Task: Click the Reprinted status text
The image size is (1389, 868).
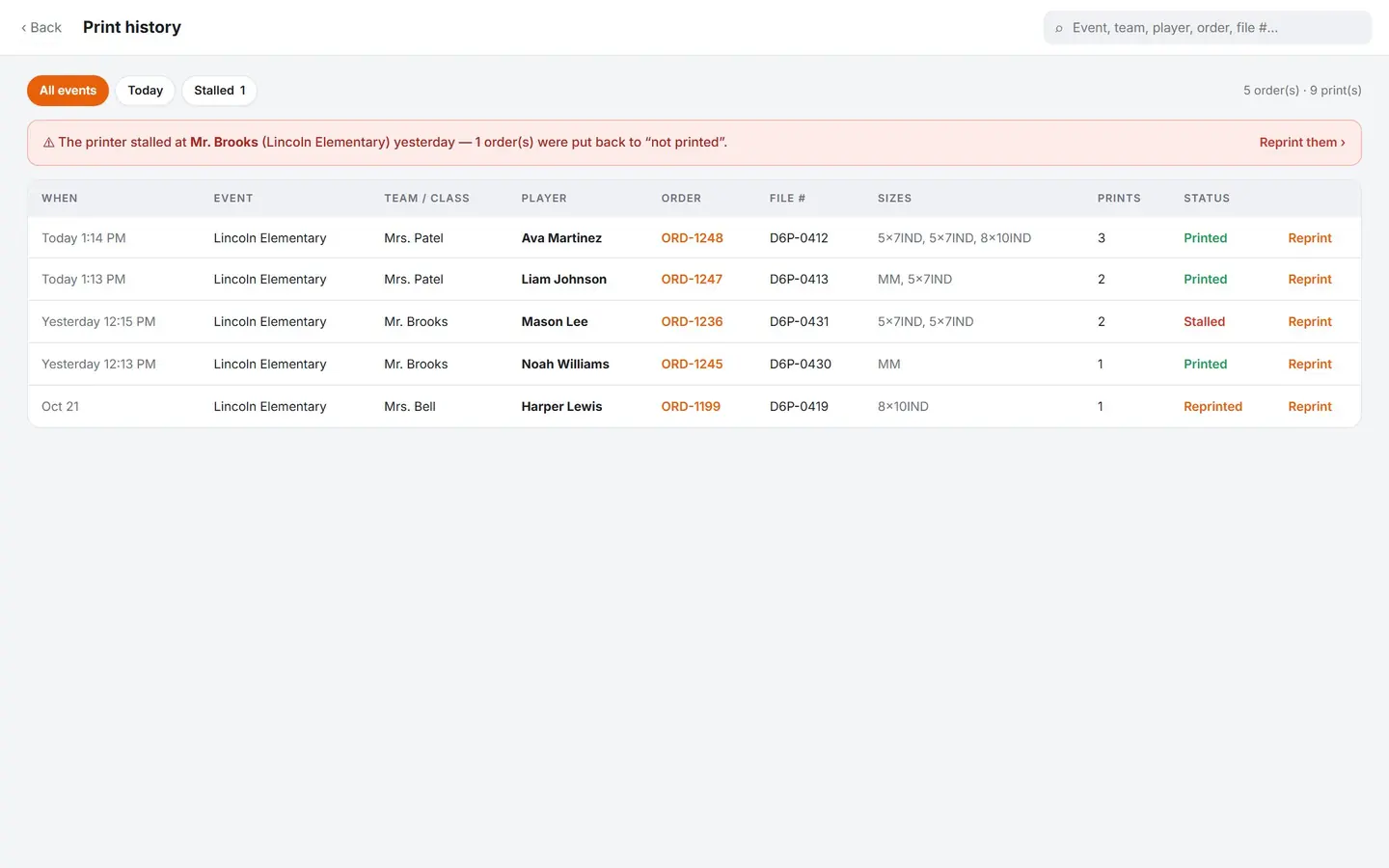Action: [1212, 407]
